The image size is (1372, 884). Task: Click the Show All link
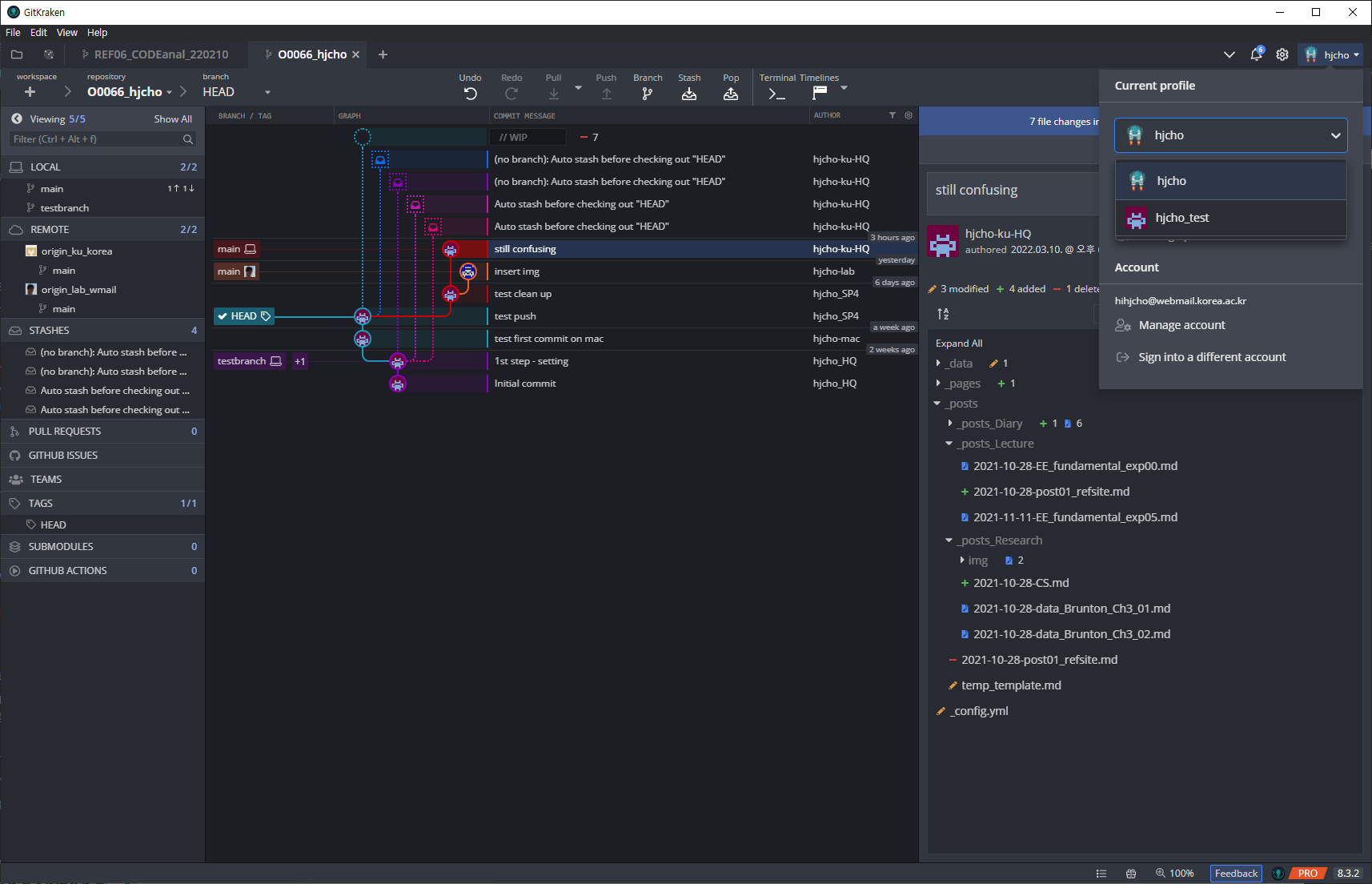pos(173,119)
